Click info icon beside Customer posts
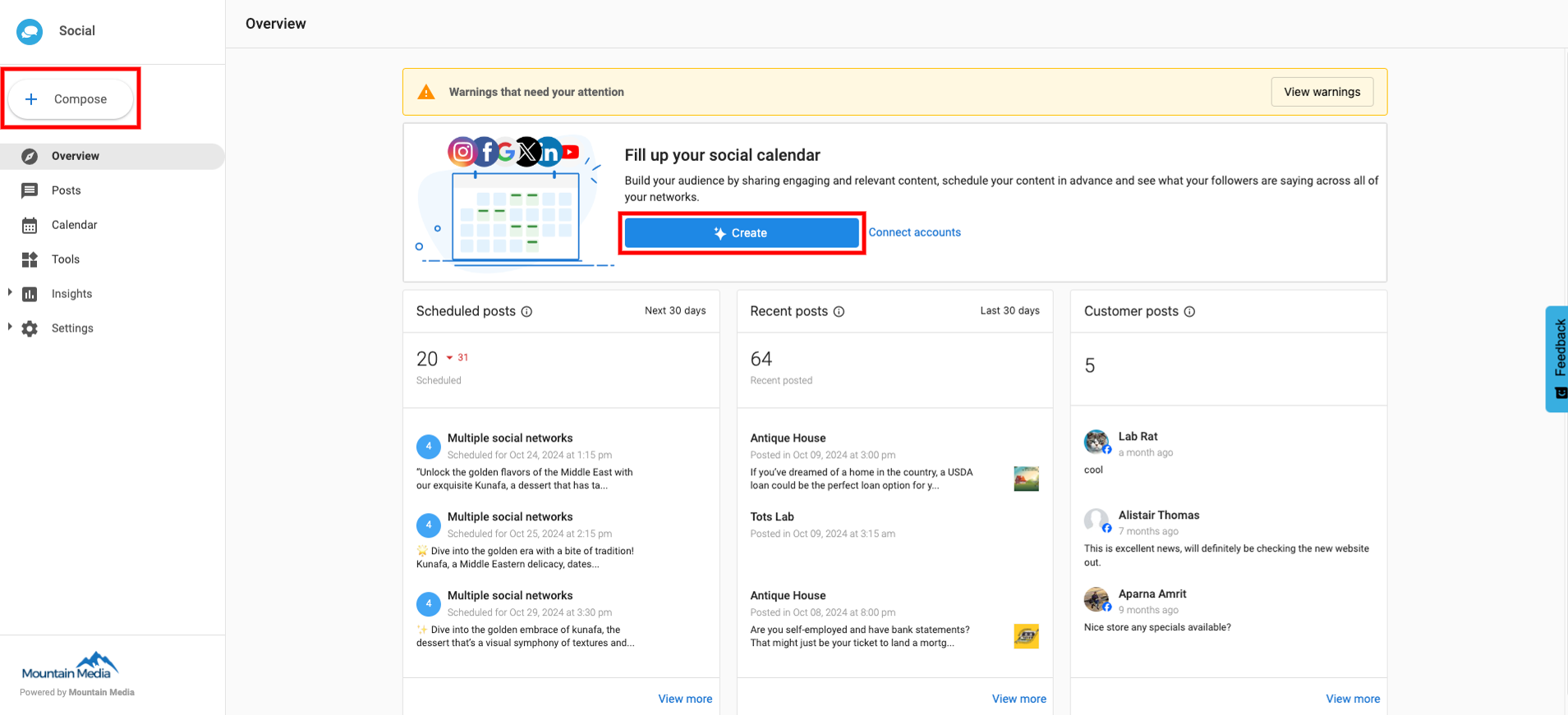The width and height of the screenshot is (1568, 715). tap(1189, 312)
